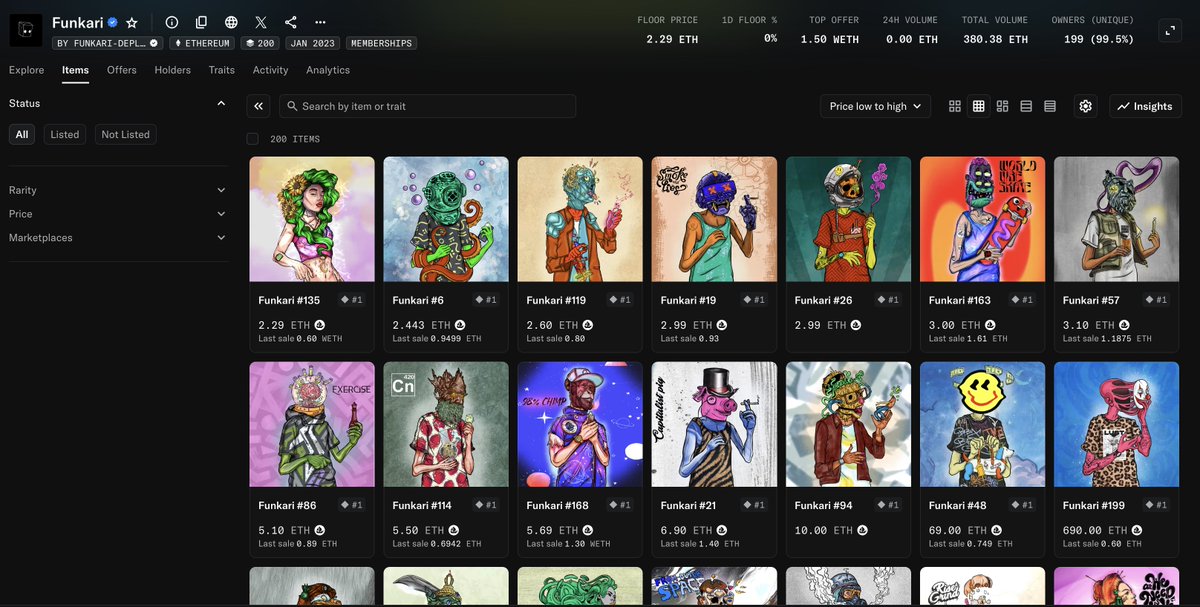Switch to large grid view icon
The width and height of the screenshot is (1200, 607).
[x=955, y=106]
